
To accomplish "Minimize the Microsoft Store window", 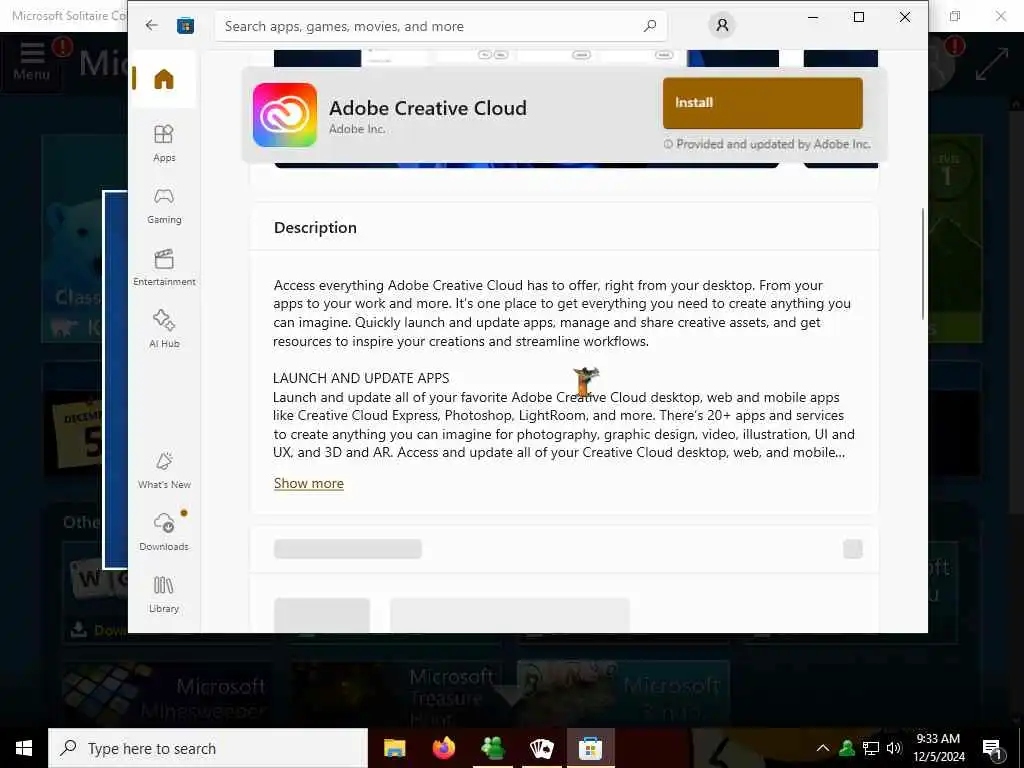I will 813,17.
